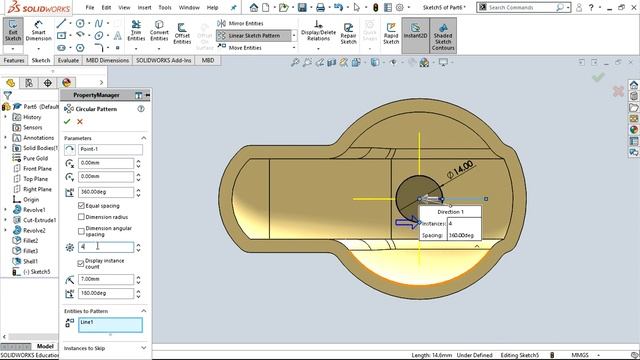Viewport: 640px width, 360px height.
Task: Open the DisplayManager tab icon
Action: pyautogui.click(x=67, y=83)
